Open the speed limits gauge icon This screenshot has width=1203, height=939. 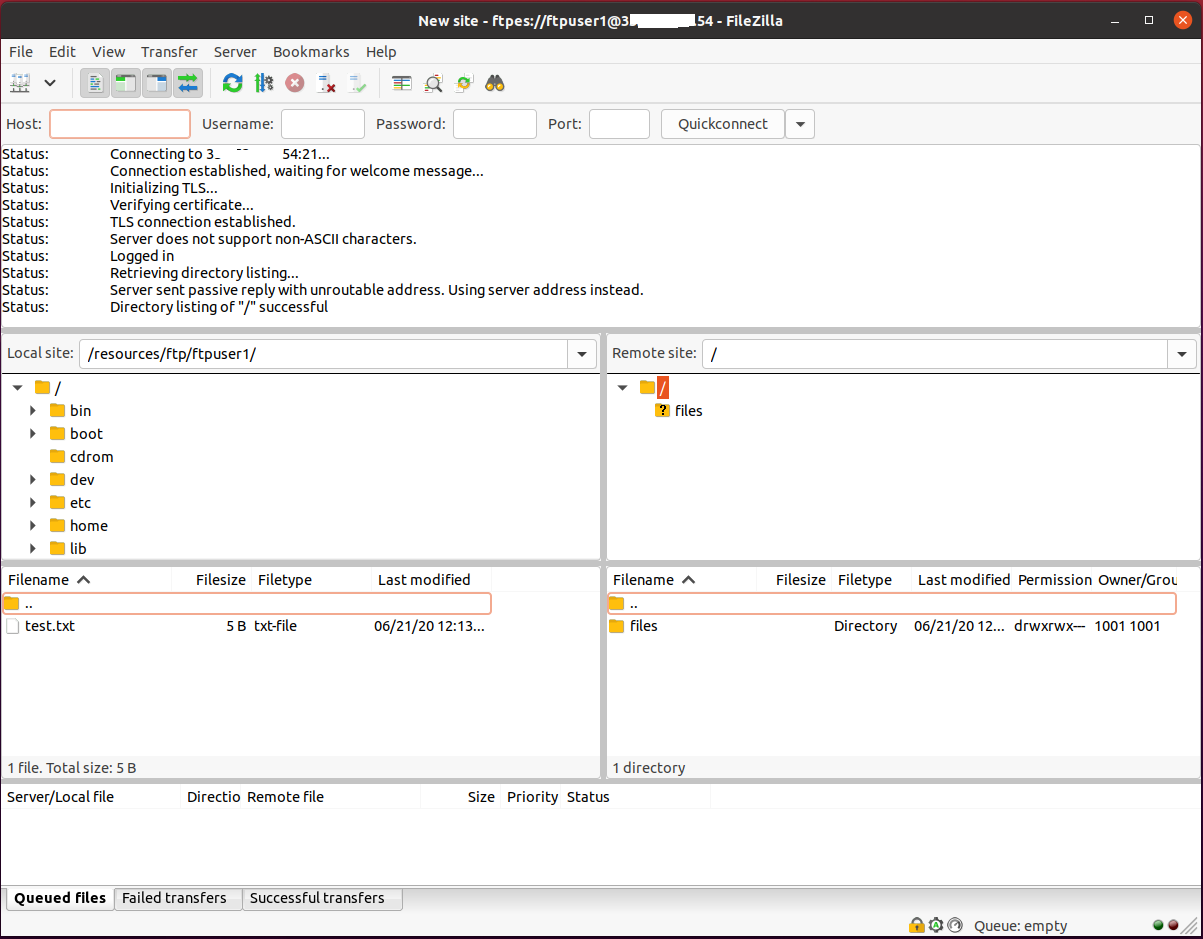click(955, 926)
